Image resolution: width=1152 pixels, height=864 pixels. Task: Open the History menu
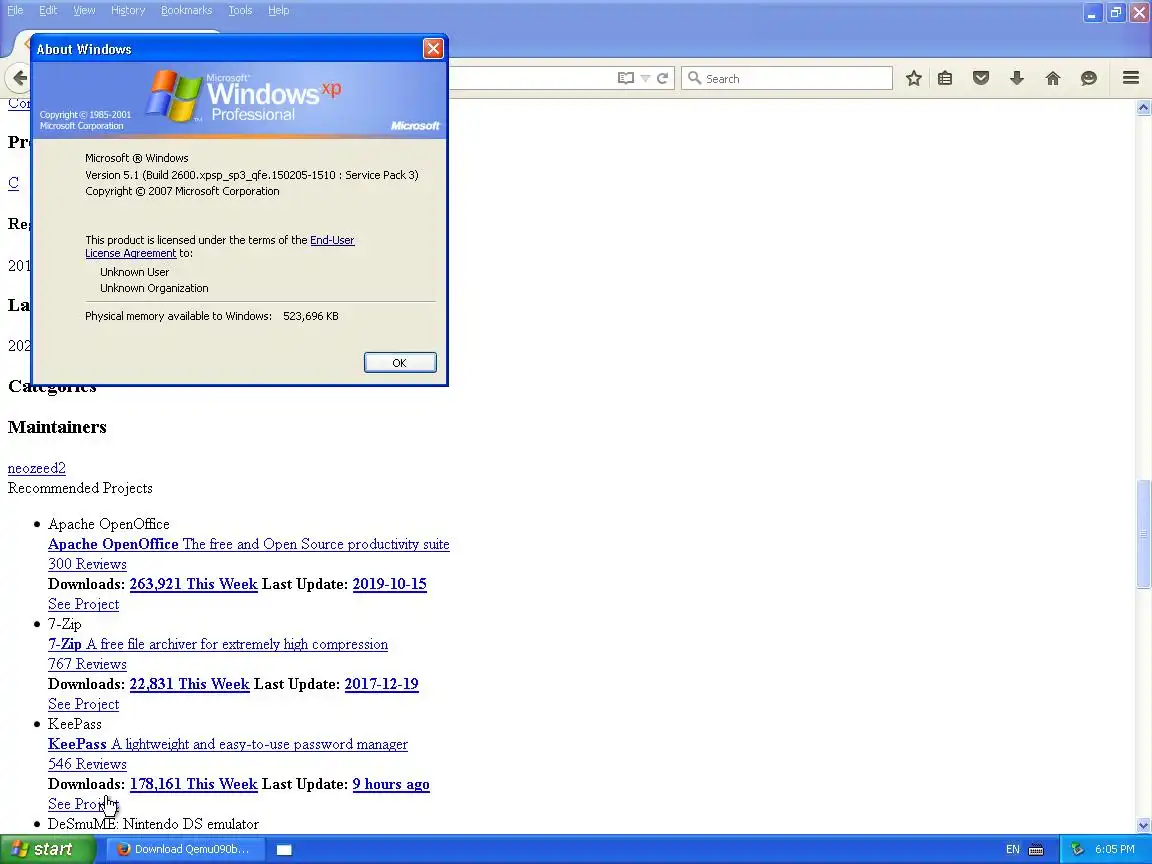coord(128,10)
